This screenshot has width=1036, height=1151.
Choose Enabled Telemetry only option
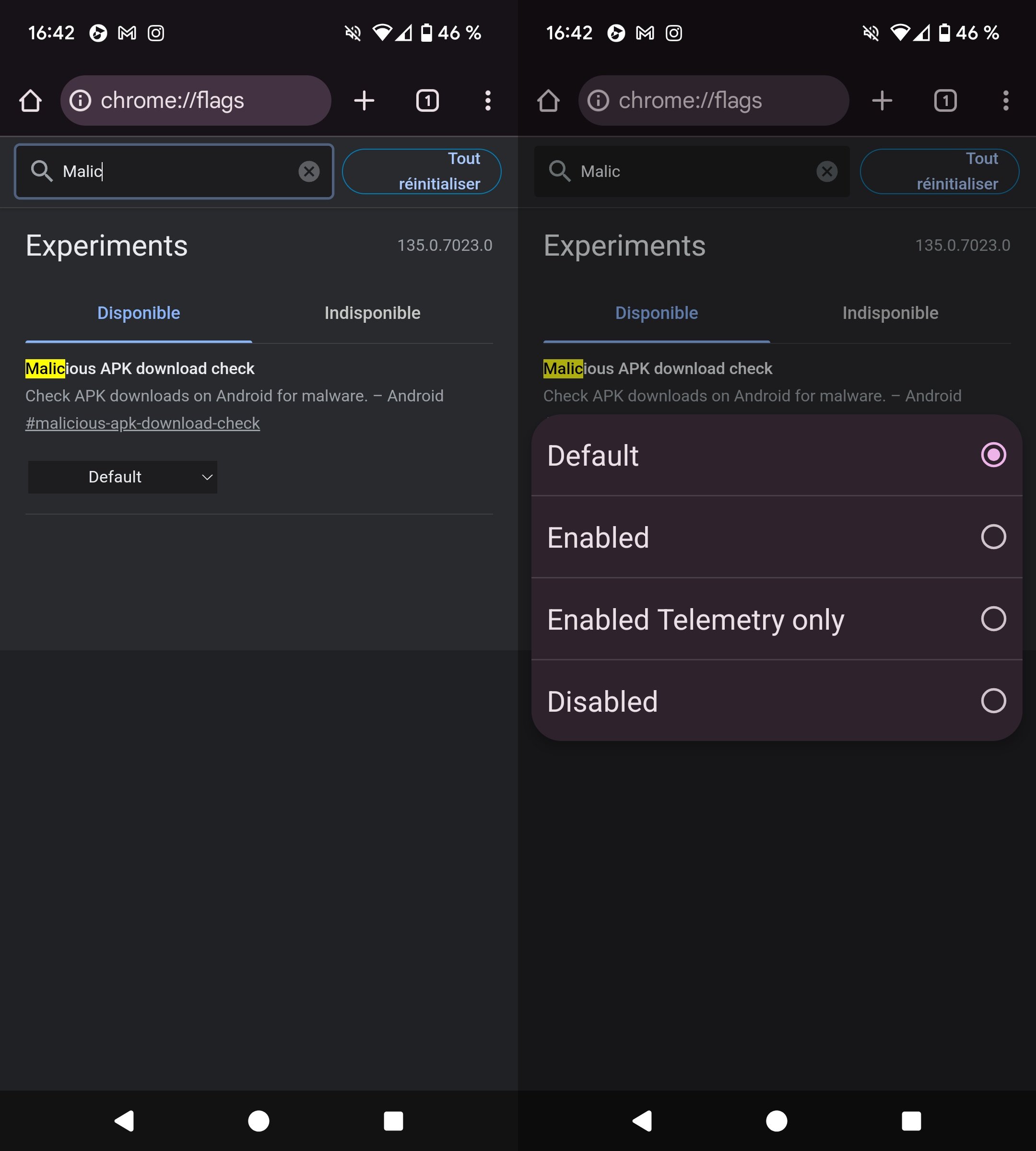tap(993, 619)
